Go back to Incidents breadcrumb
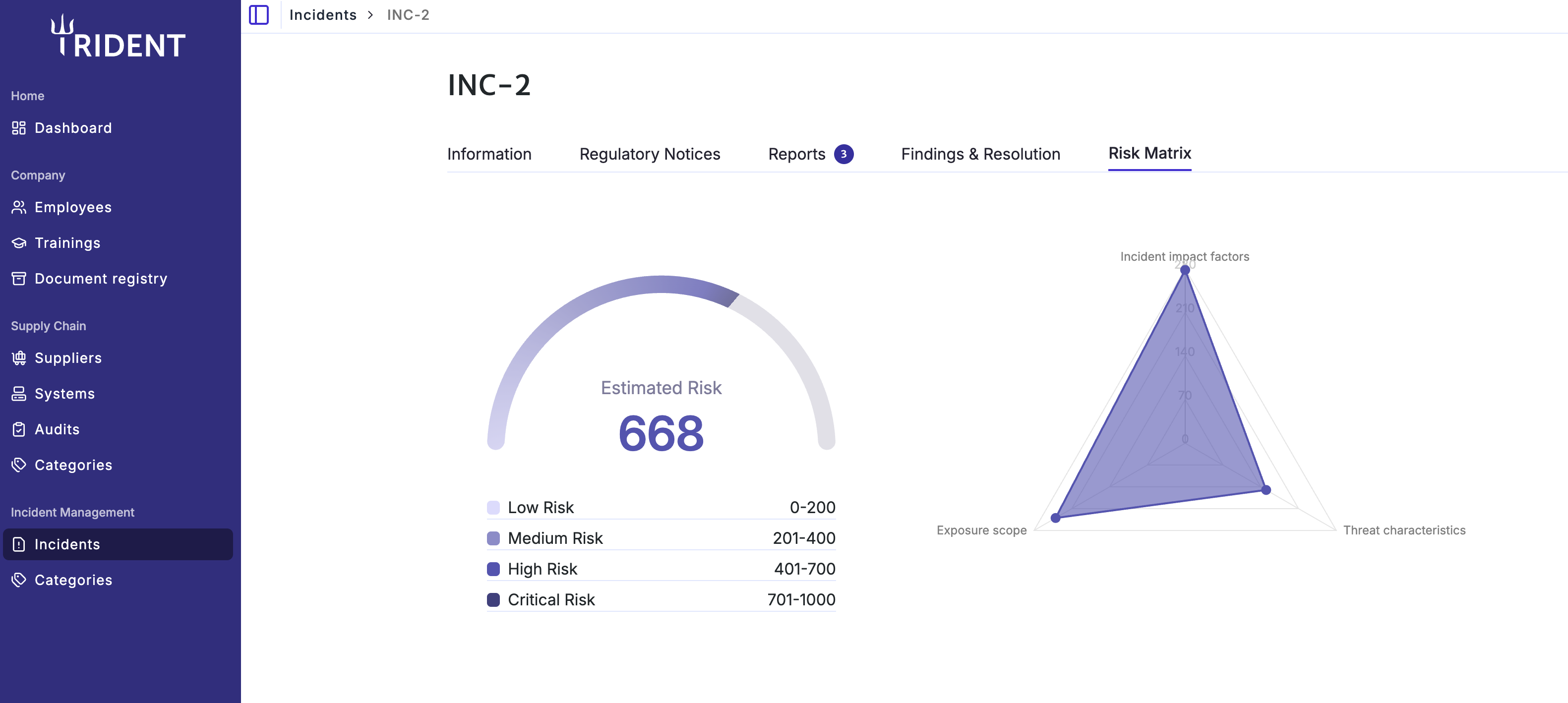 tap(323, 14)
